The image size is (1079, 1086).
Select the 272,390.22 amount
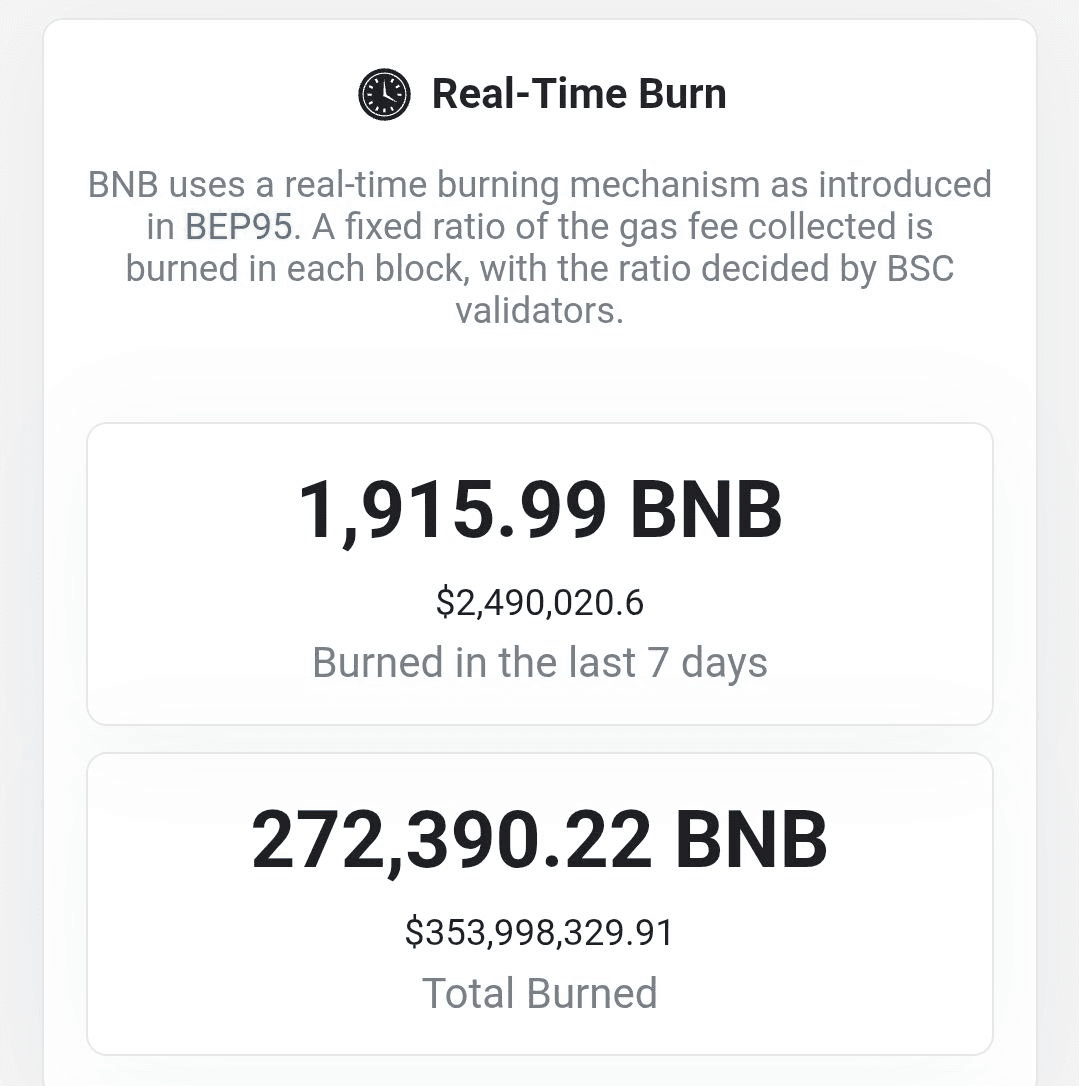click(451, 840)
